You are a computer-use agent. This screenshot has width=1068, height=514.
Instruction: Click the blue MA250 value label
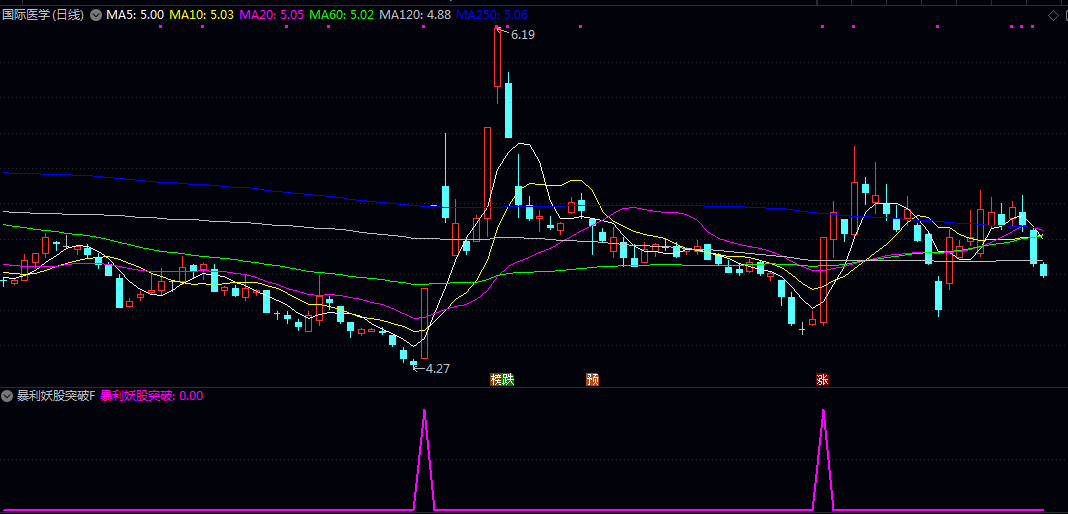tap(491, 14)
